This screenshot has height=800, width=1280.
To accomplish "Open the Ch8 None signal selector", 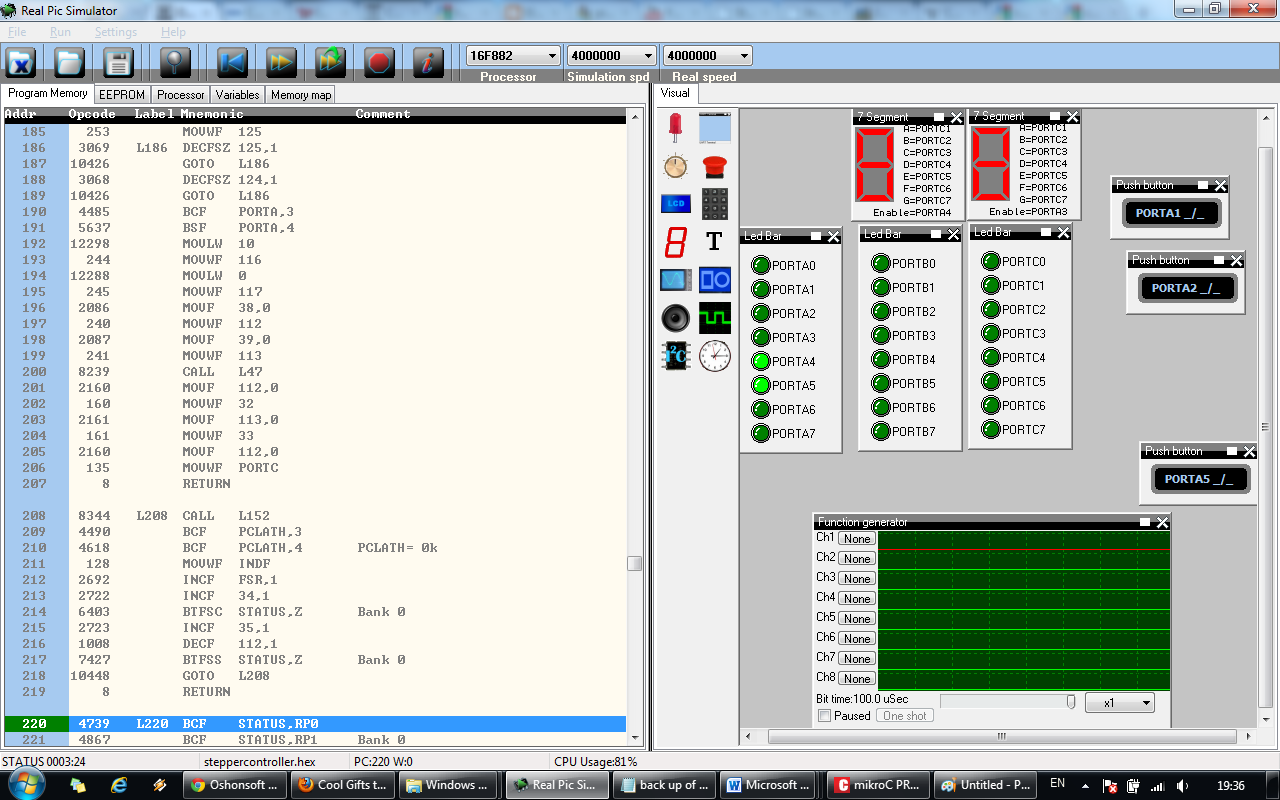I will coord(856,679).
